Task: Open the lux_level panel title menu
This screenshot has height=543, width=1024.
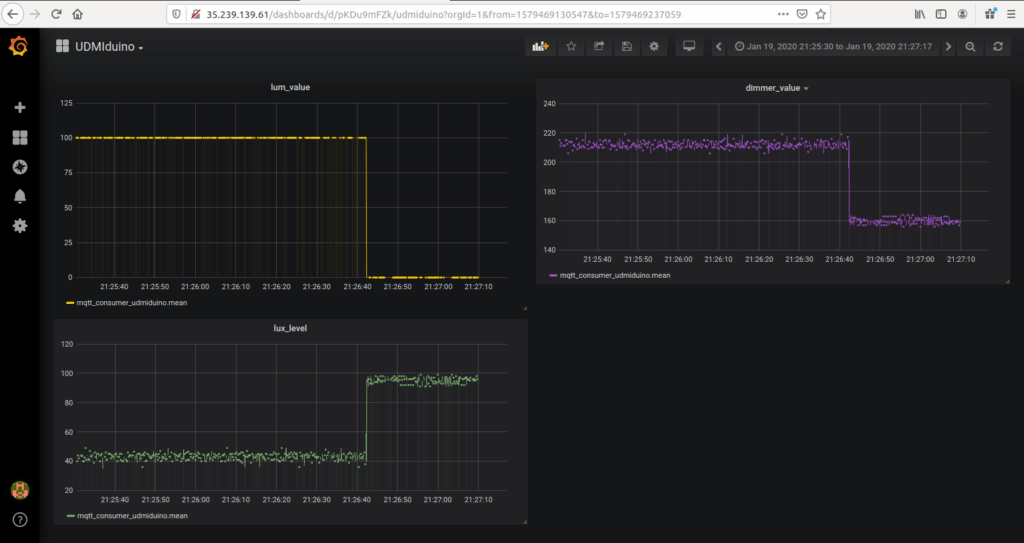Action: tap(290, 328)
